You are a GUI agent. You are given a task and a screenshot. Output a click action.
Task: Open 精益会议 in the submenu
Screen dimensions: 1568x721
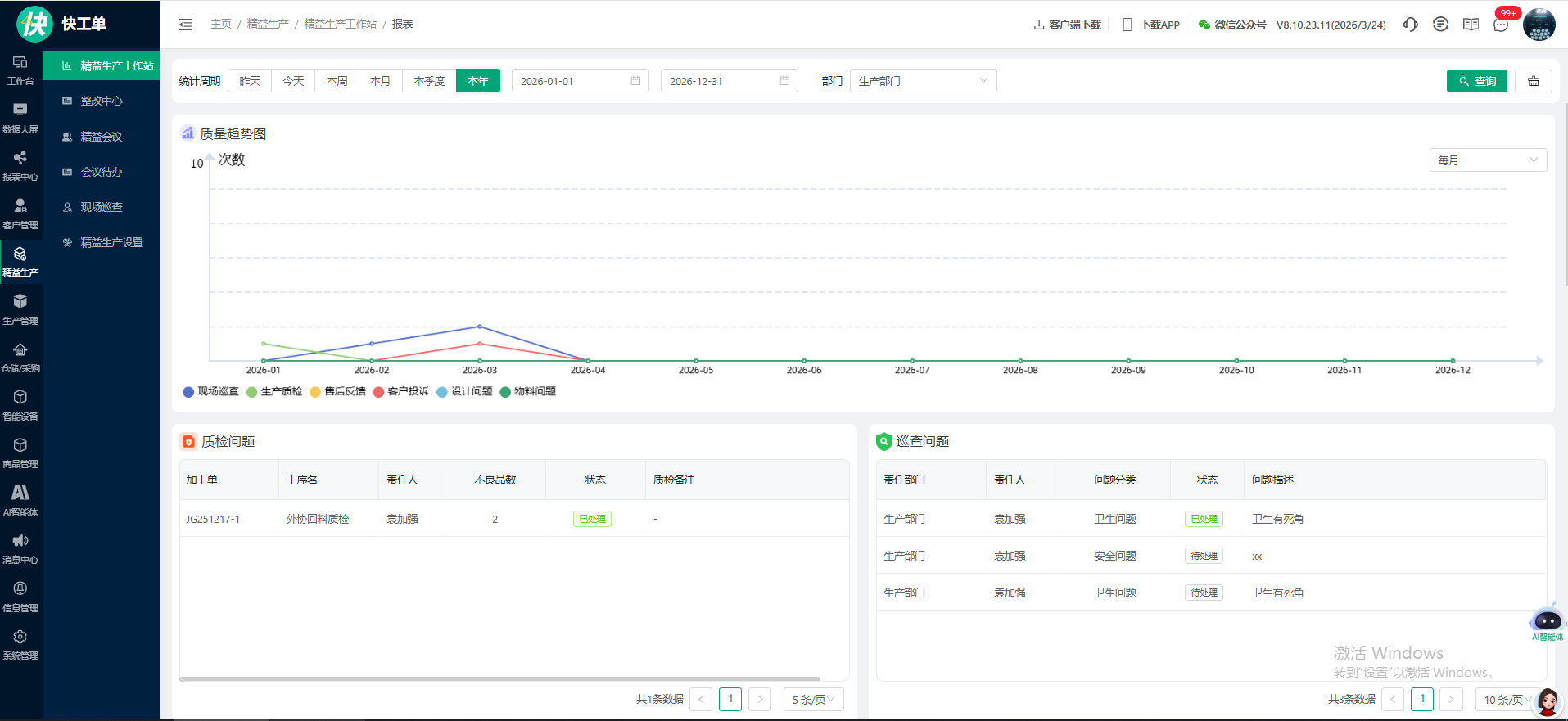point(102,137)
